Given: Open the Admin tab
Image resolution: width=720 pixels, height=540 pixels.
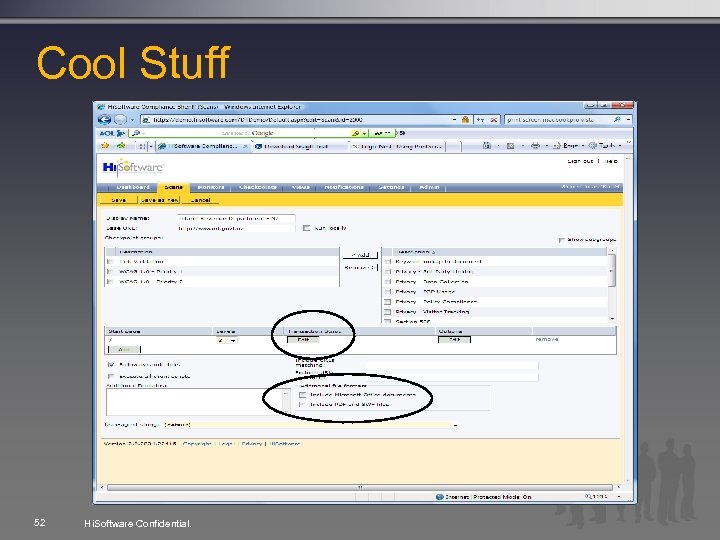Looking at the screenshot, I should 429,187.
